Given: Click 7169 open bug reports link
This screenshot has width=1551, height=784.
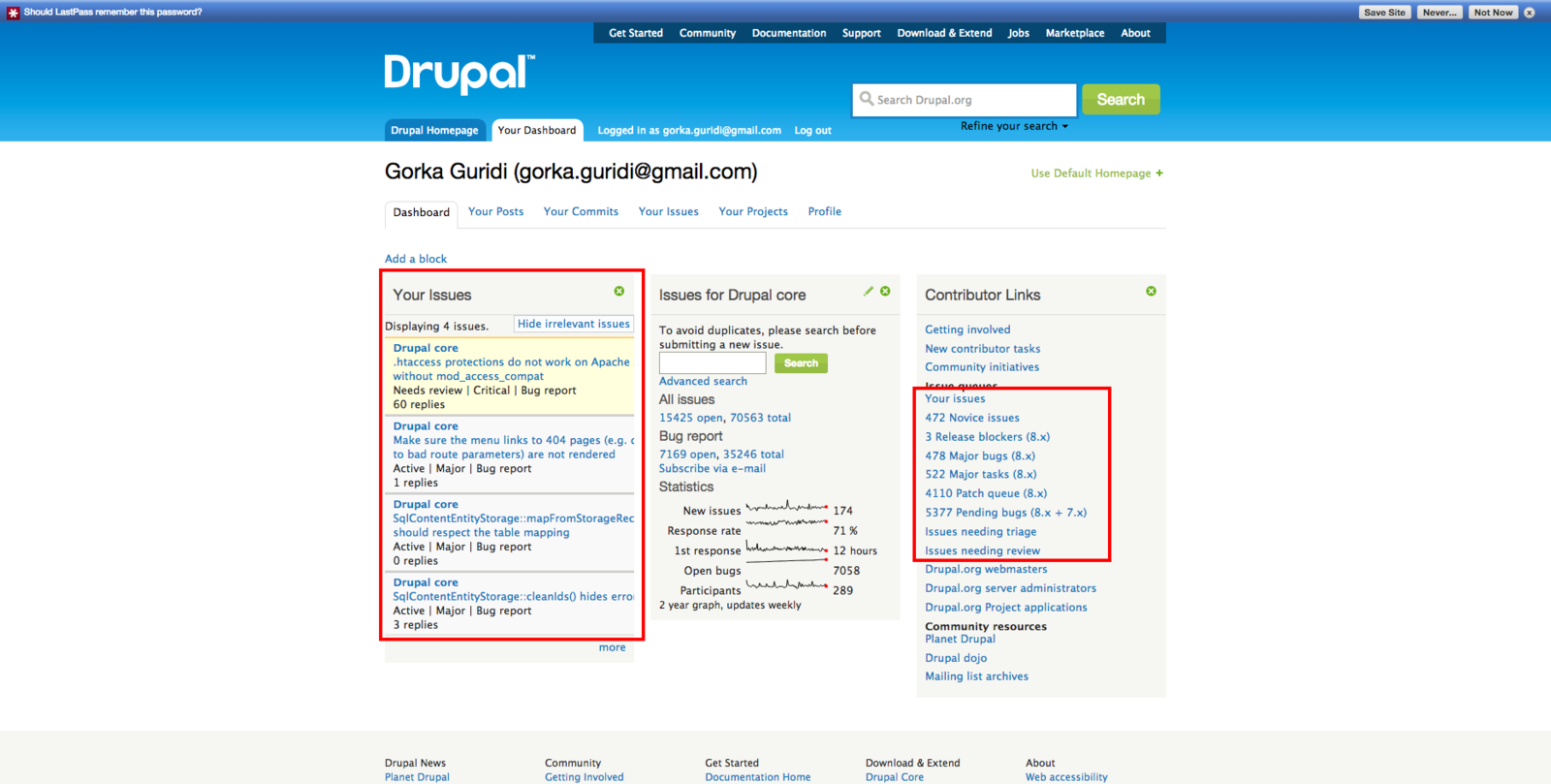Looking at the screenshot, I should (687, 454).
